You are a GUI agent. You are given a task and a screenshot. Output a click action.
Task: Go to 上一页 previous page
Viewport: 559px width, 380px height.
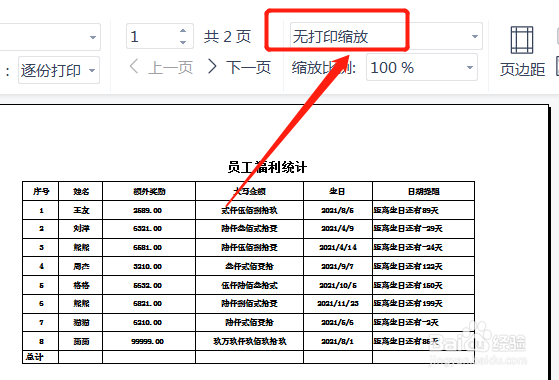(161, 67)
